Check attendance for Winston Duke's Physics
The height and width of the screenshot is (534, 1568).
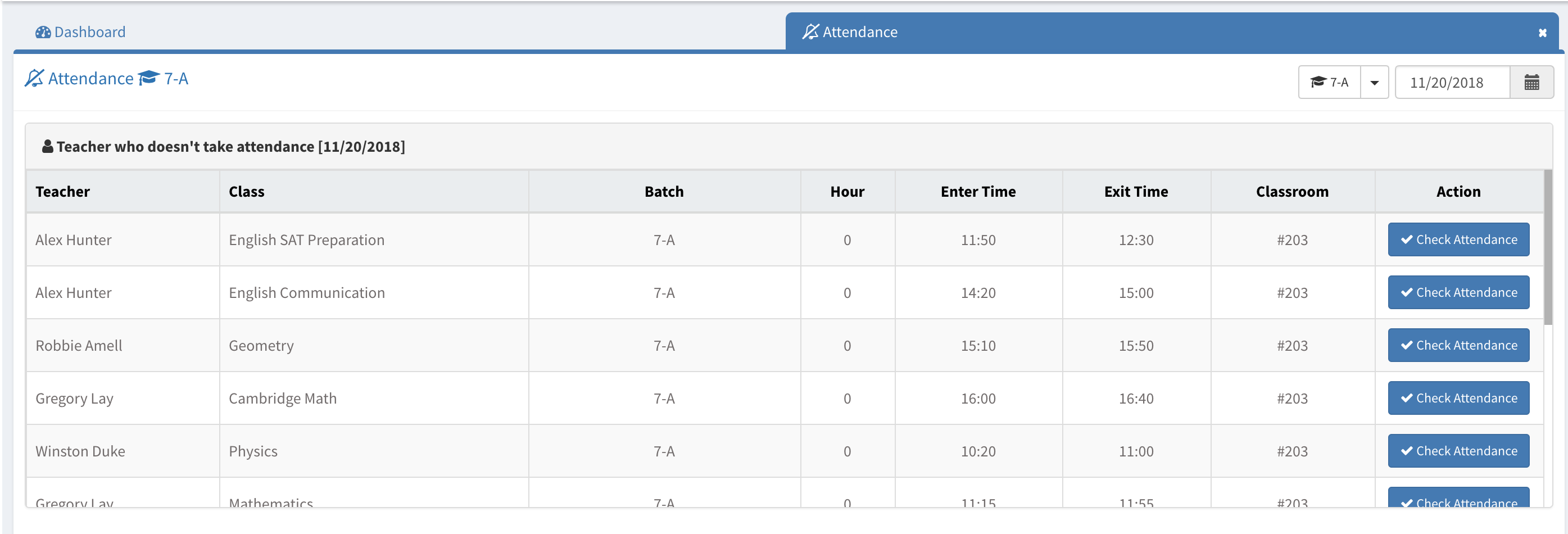click(x=1458, y=451)
